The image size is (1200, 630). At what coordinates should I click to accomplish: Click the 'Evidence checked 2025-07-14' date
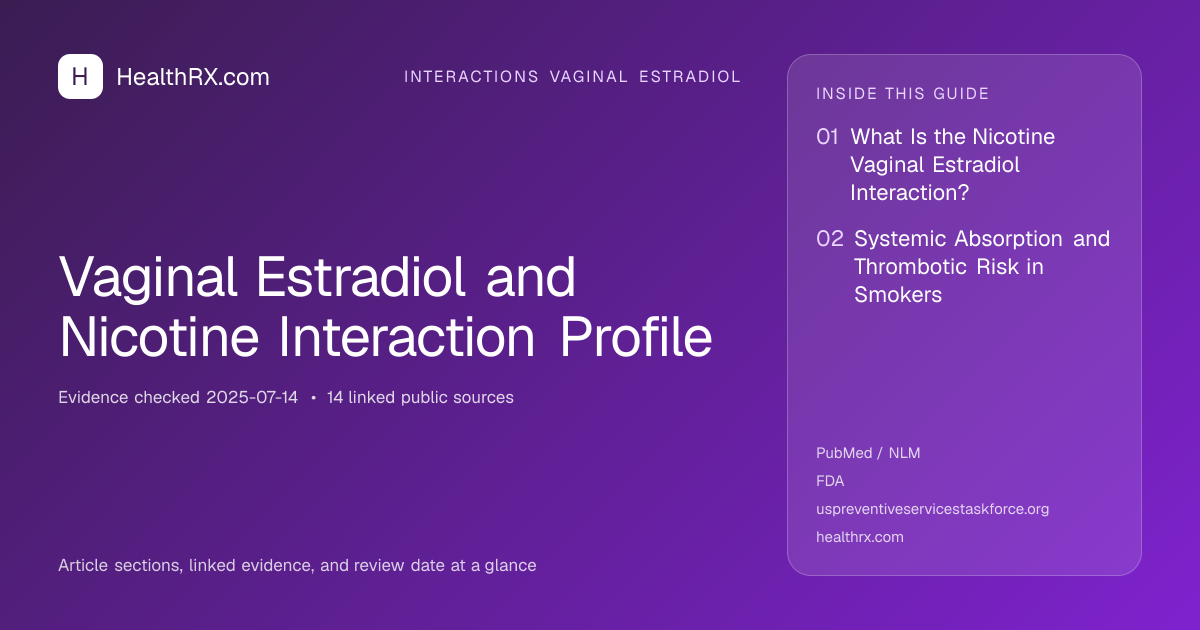[178, 397]
